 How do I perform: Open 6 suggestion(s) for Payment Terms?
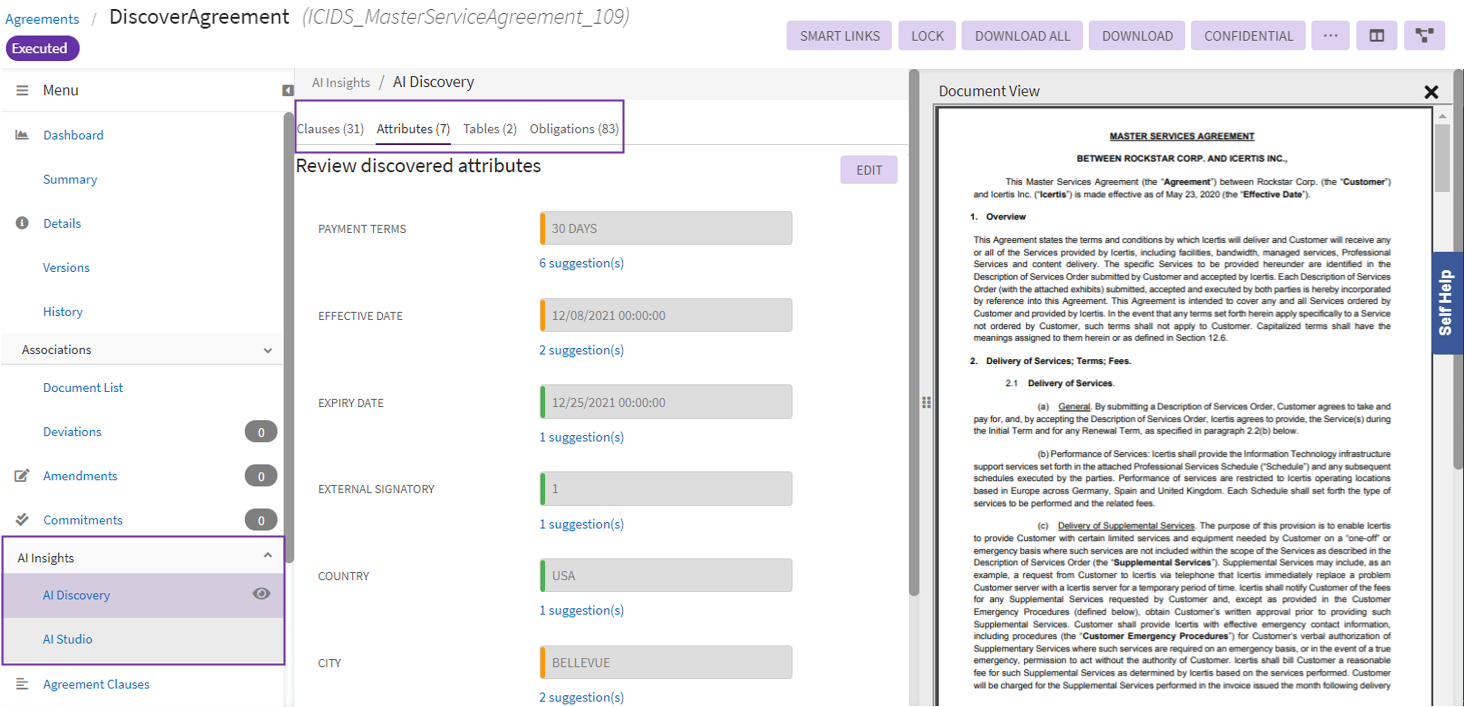click(x=581, y=263)
